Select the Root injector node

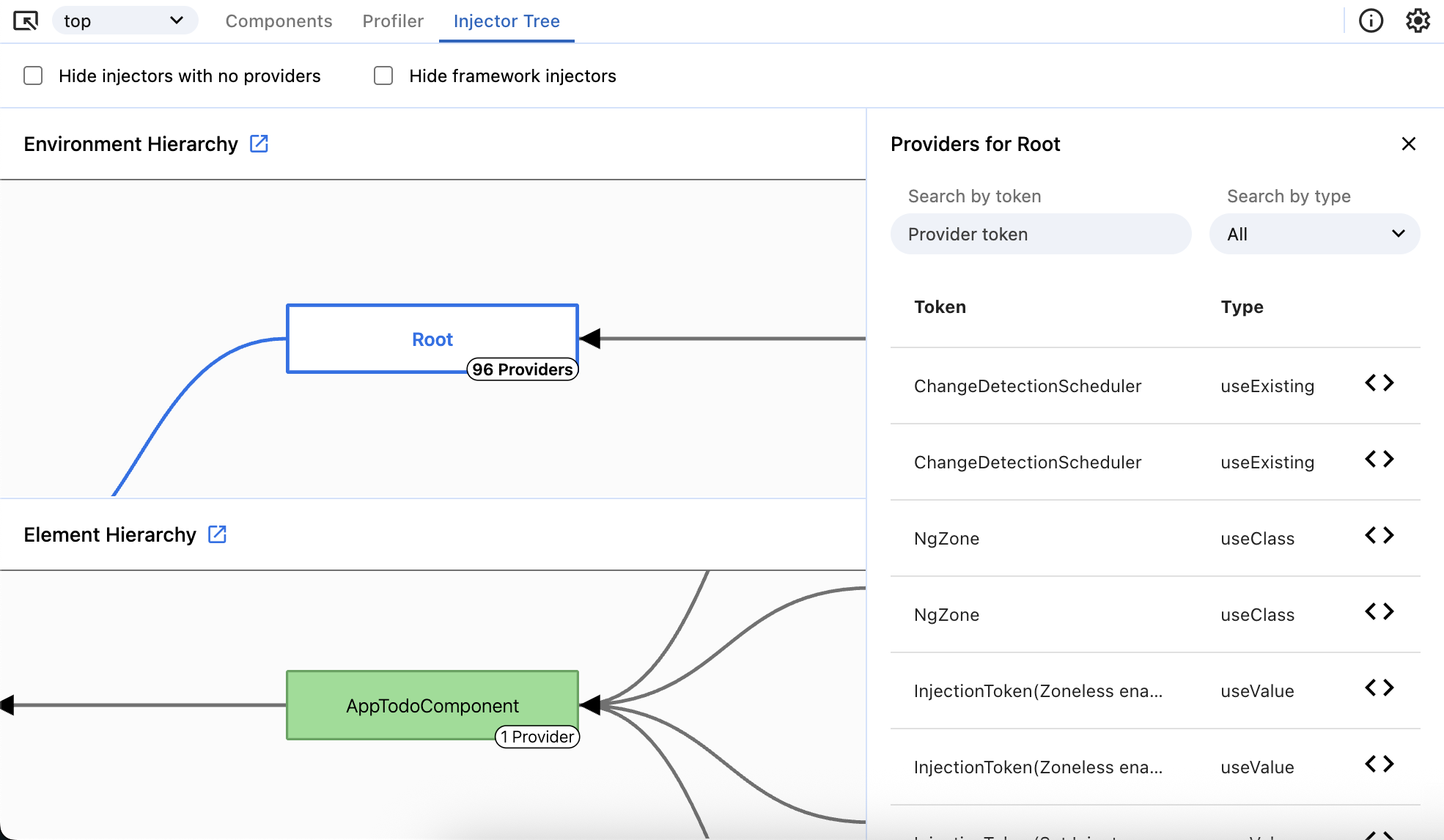pos(432,339)
